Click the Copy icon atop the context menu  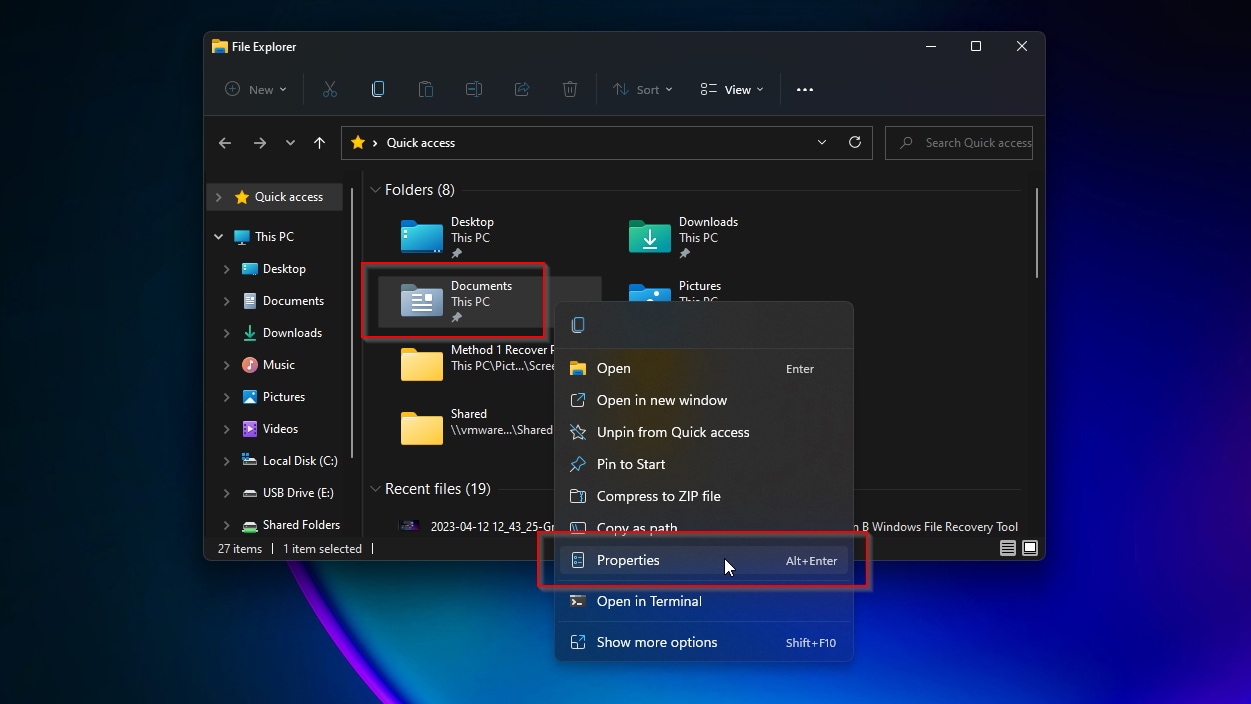pyautogui.click(x=578, y=324)
